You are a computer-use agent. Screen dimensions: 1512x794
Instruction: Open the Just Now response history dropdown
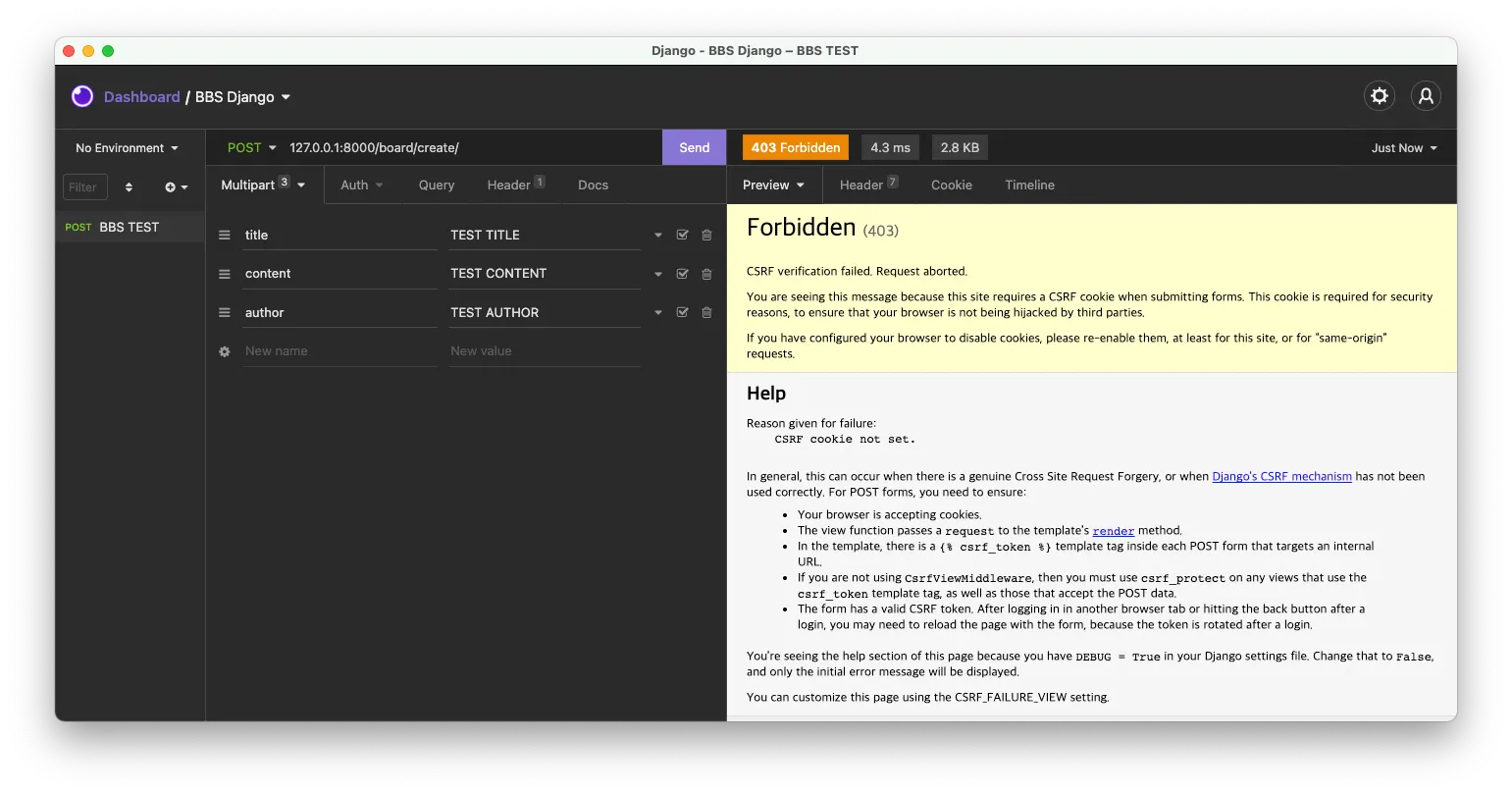click(x=1404, y=148)
